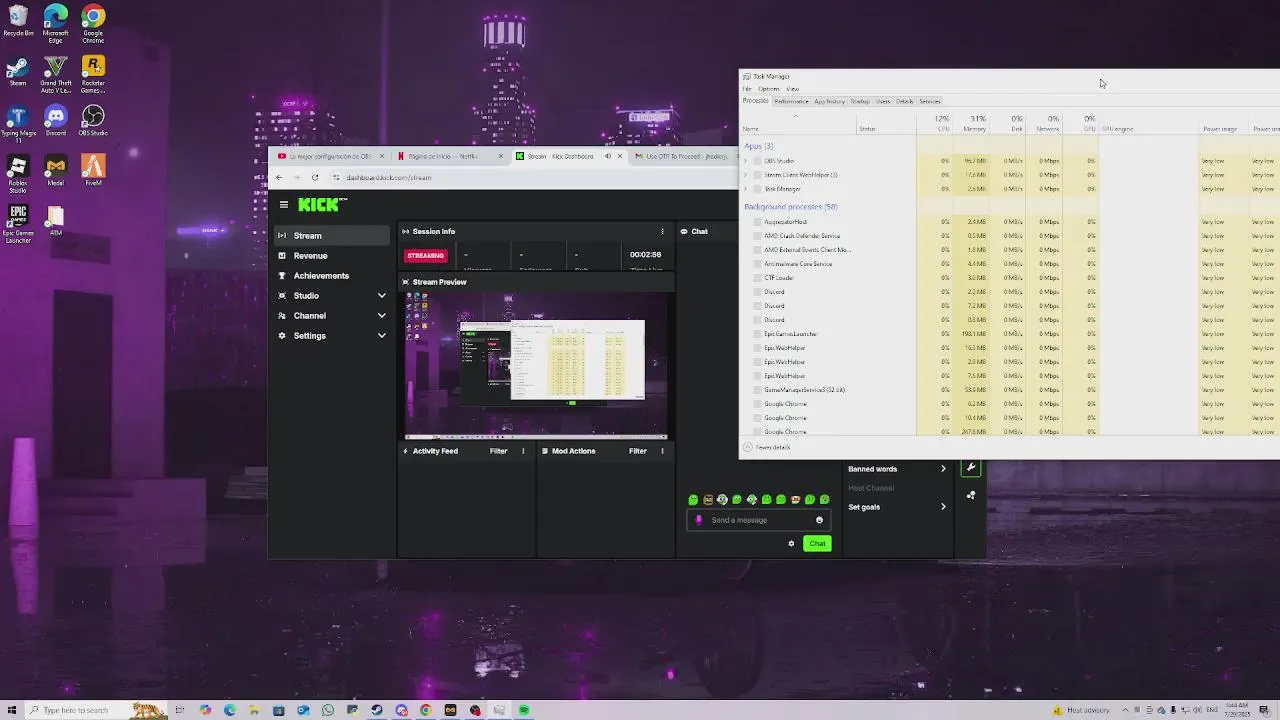
Task: Expand the Steam Client WebHelper row in Task Manager
Action: click(x=746, y=175)
